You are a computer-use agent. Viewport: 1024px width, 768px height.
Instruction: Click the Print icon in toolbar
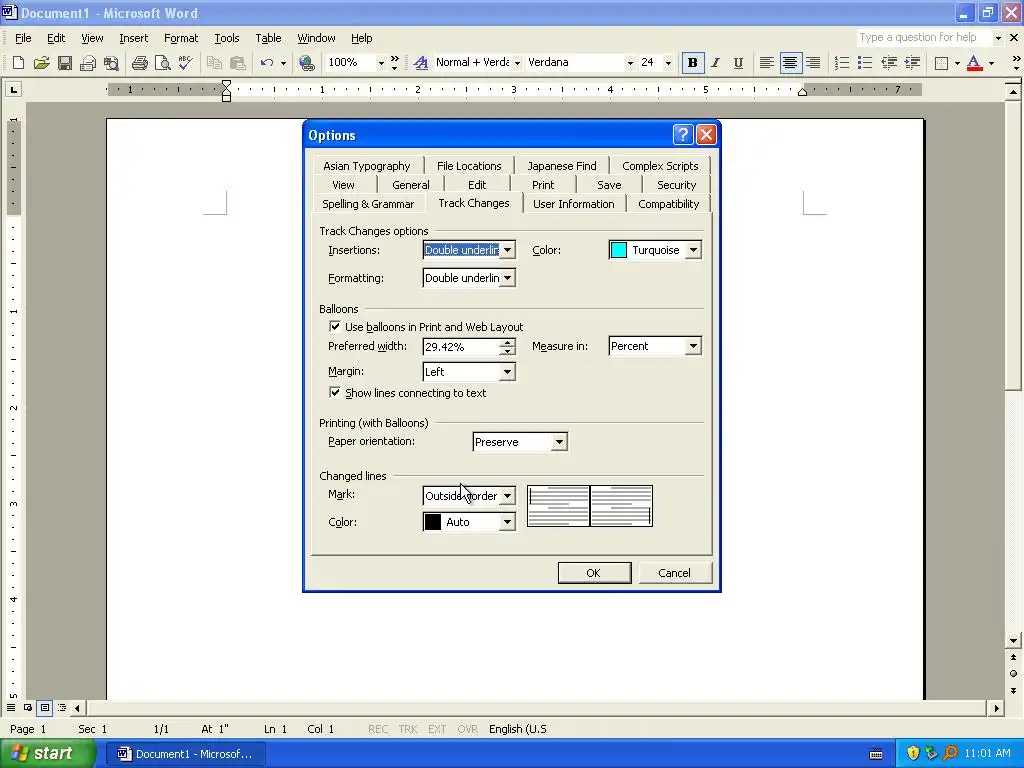139,63
